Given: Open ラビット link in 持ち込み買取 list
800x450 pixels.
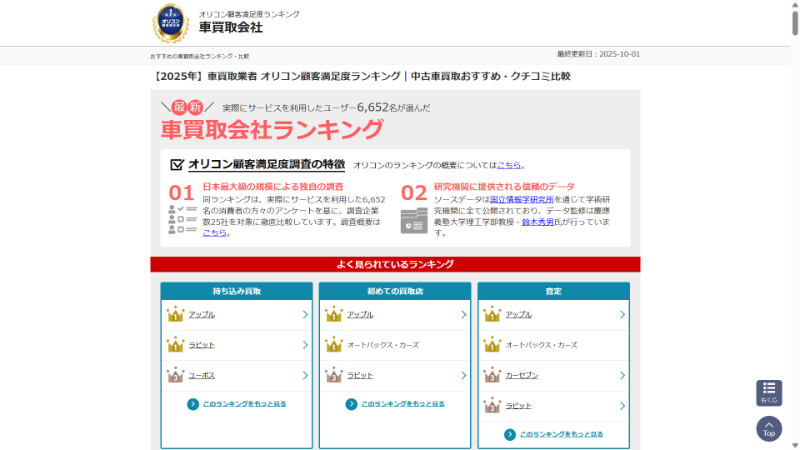Looking at the screenshot, I should (202, 345).
